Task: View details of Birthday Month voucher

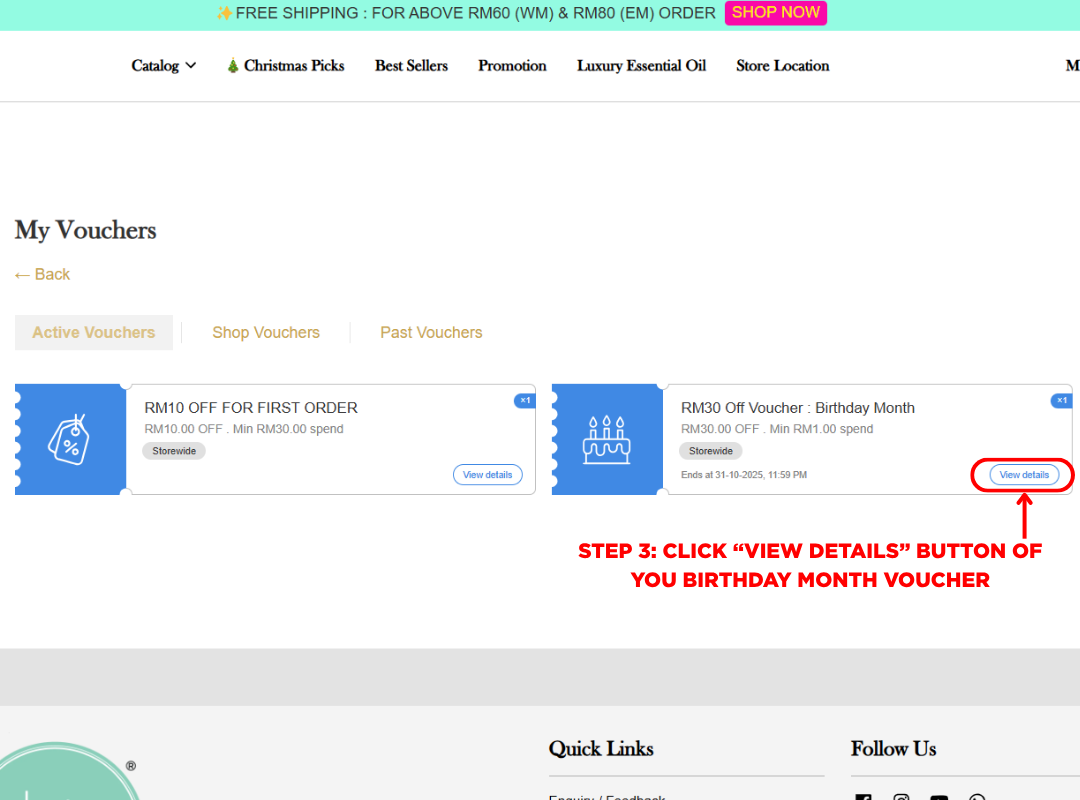Action: point(1024,475)
